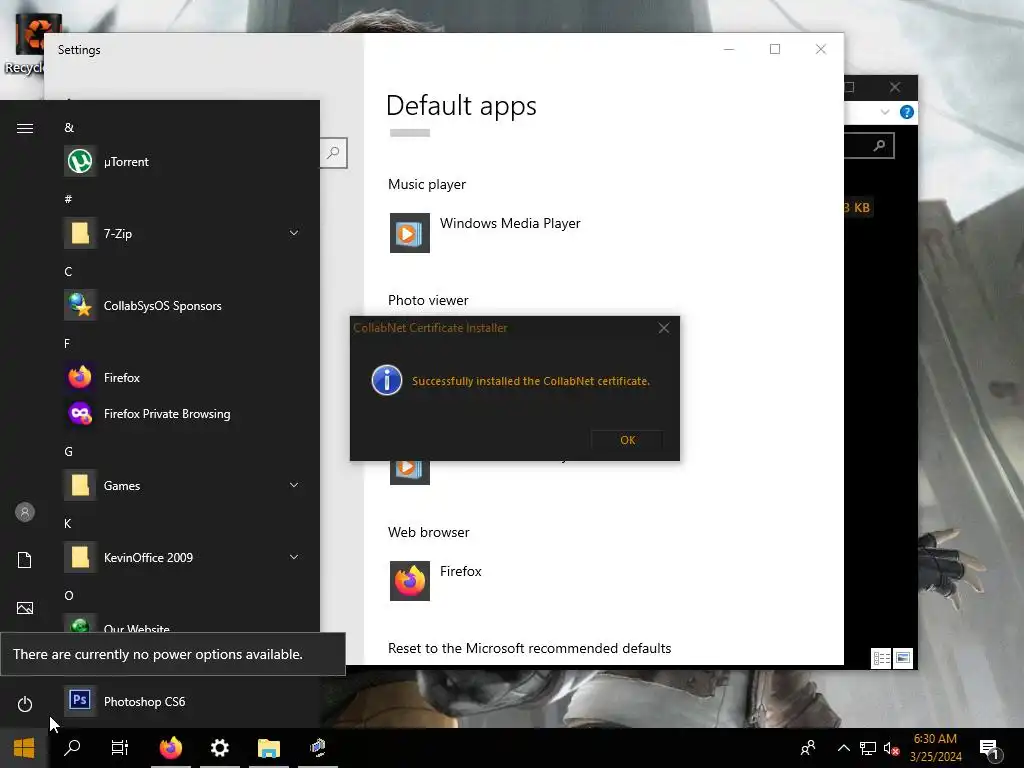Open the user account icon
The width and height of the screenshot is (1024, 768).
coord(25,512)
